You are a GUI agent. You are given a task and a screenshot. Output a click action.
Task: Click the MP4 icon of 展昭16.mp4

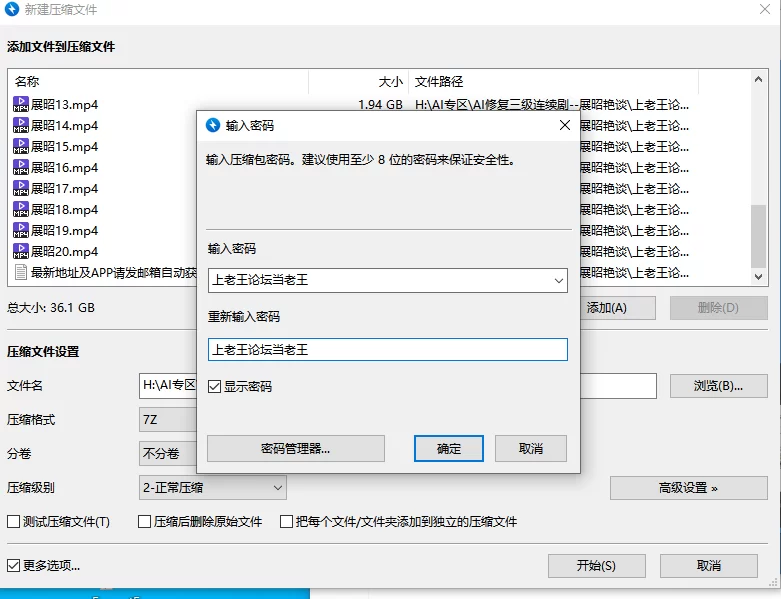(x=20, y=167)
